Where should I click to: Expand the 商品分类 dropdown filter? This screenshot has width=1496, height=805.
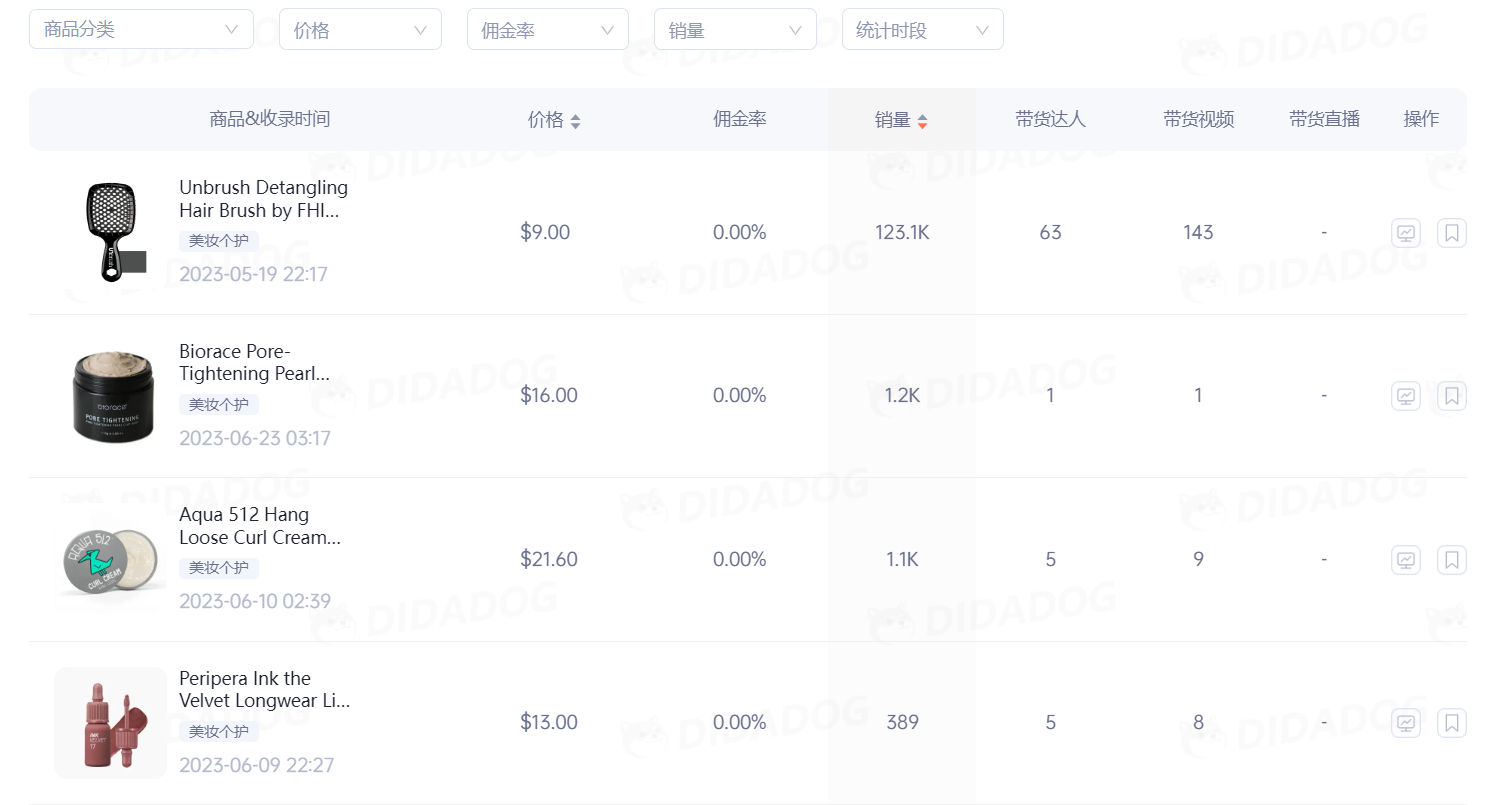point(141,30)
